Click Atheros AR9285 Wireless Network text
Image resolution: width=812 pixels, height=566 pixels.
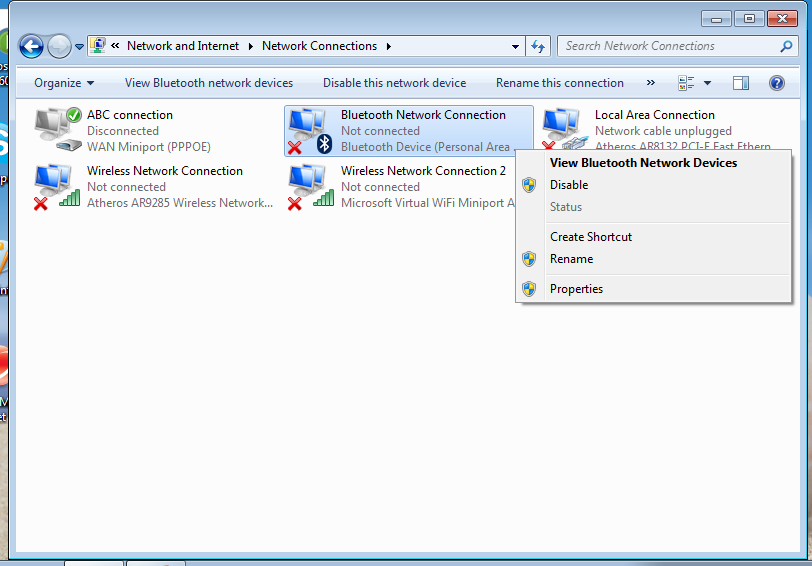click(x=180, y=203)
